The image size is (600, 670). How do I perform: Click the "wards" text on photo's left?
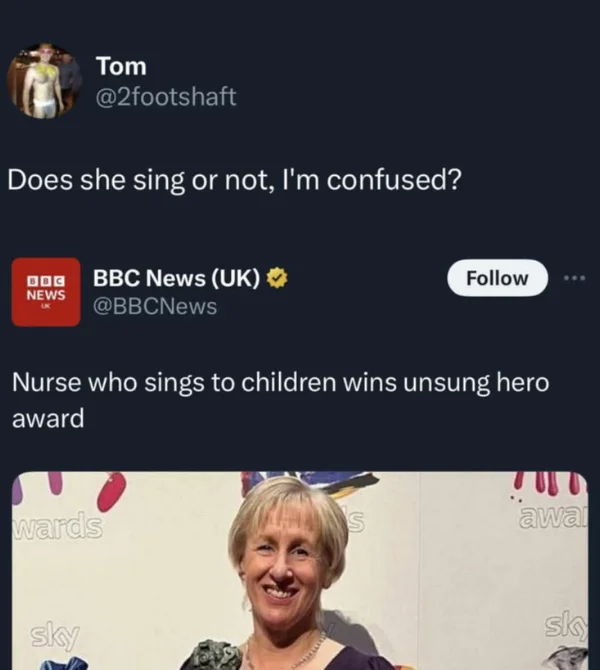pos(58,524)
